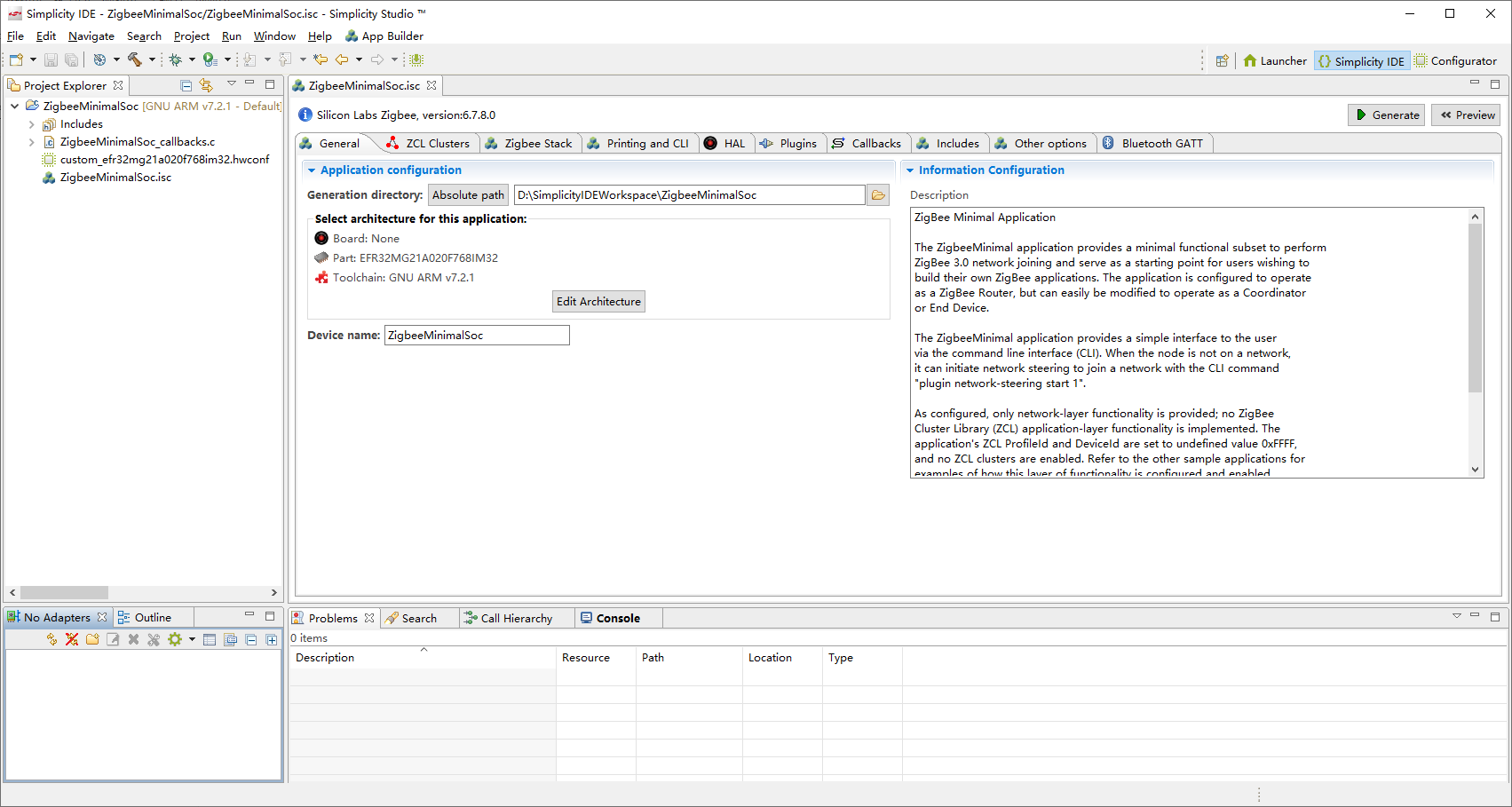The height and width of the screenshot is (807, 1512).
Task: Click the description scroll down arrow
Action: 1475,470
